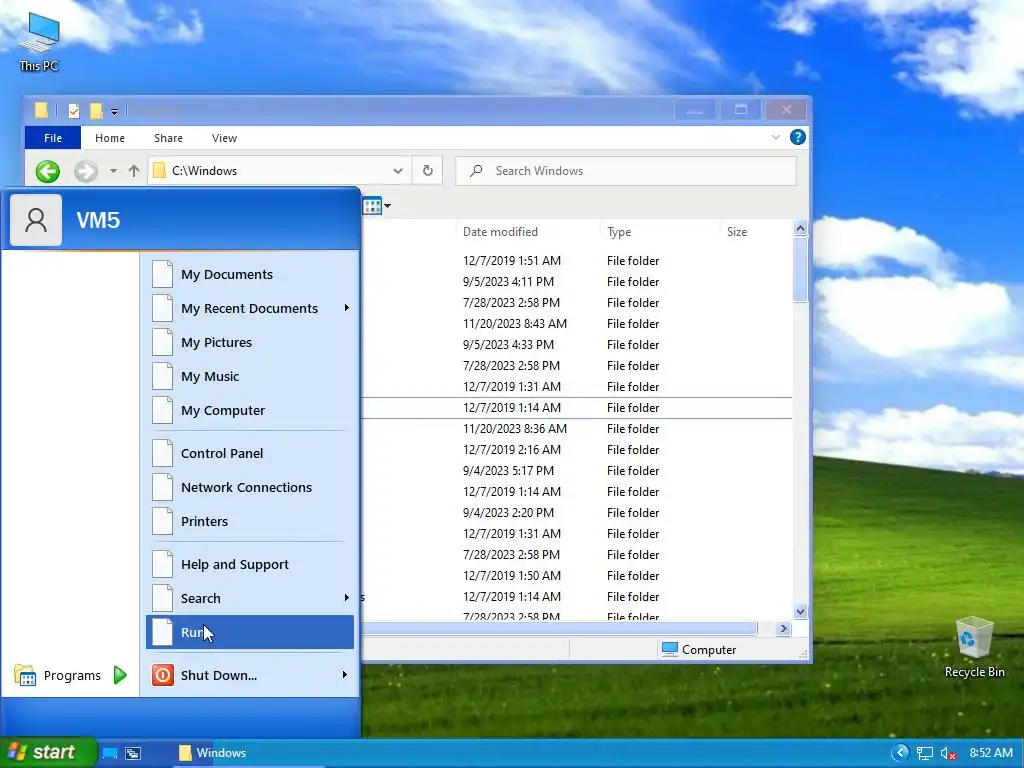The image size is (1024, 768).
Task: Select row dated 9/4/2023 5:17 PM
Action: coord(577,470)
